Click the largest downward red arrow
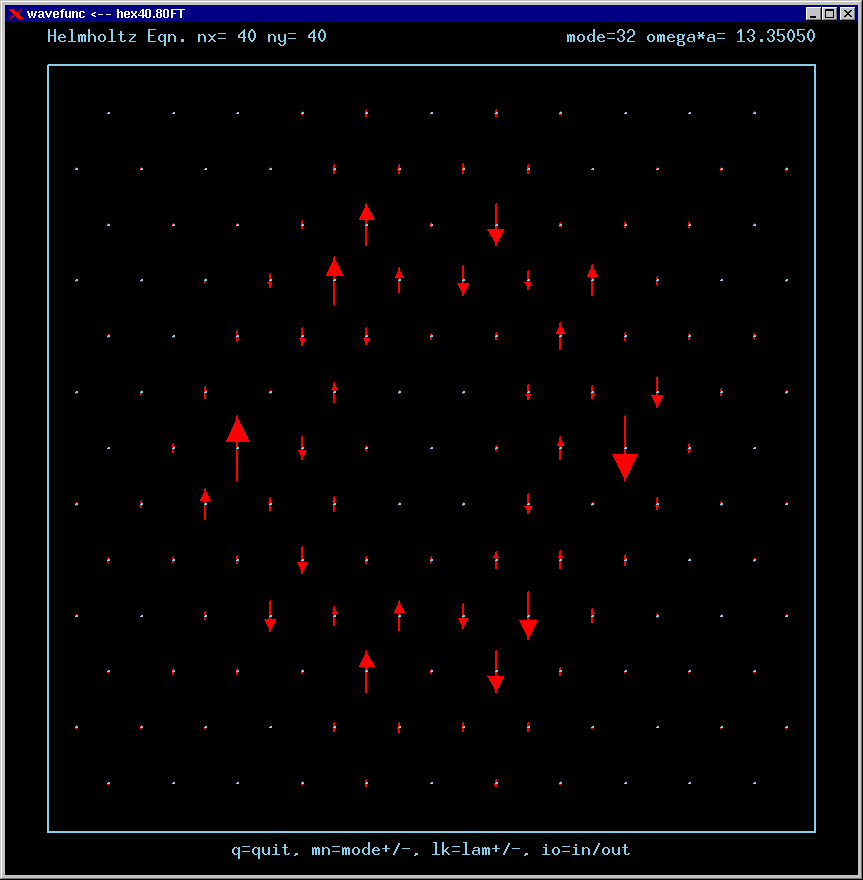 625,449
